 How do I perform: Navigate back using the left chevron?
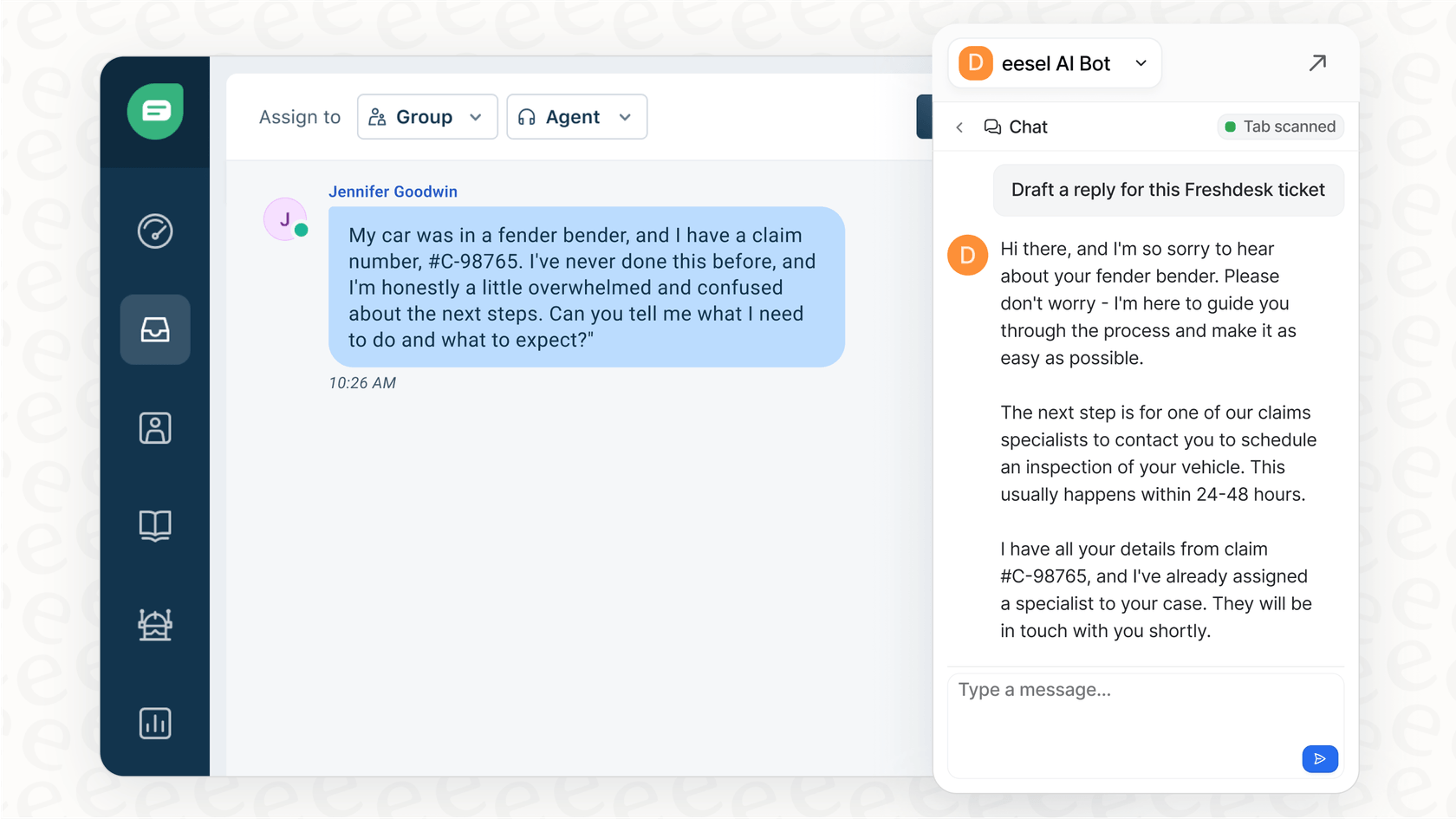coord(959,127)
